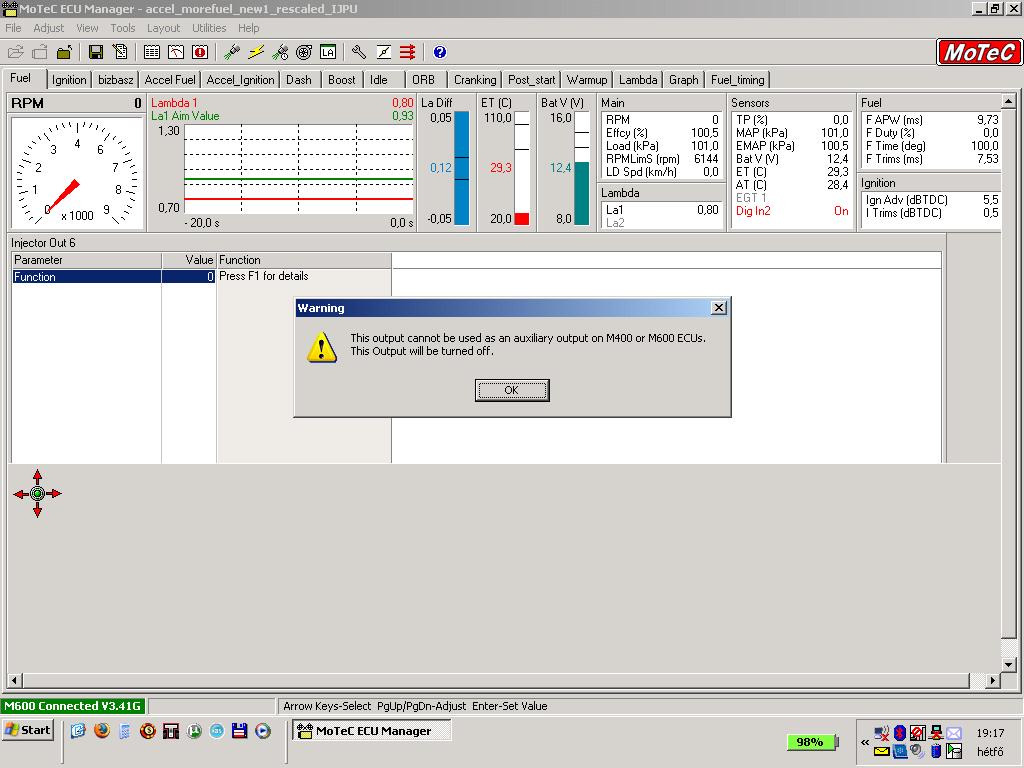The image size is (1024, 768).
Task: Click OK in the Warning dialog
Action: coord(511,390)
